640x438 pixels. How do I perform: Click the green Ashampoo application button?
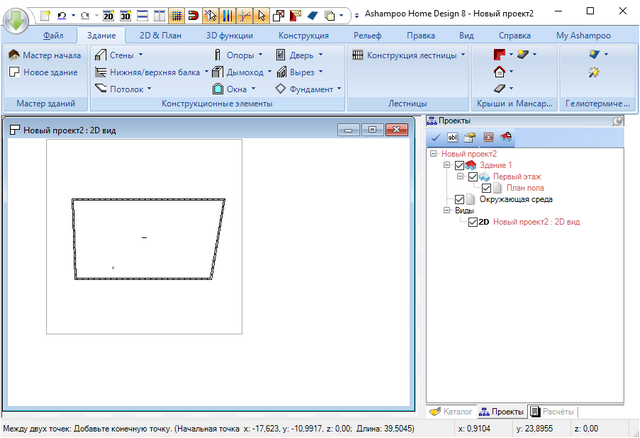[18, 20]
